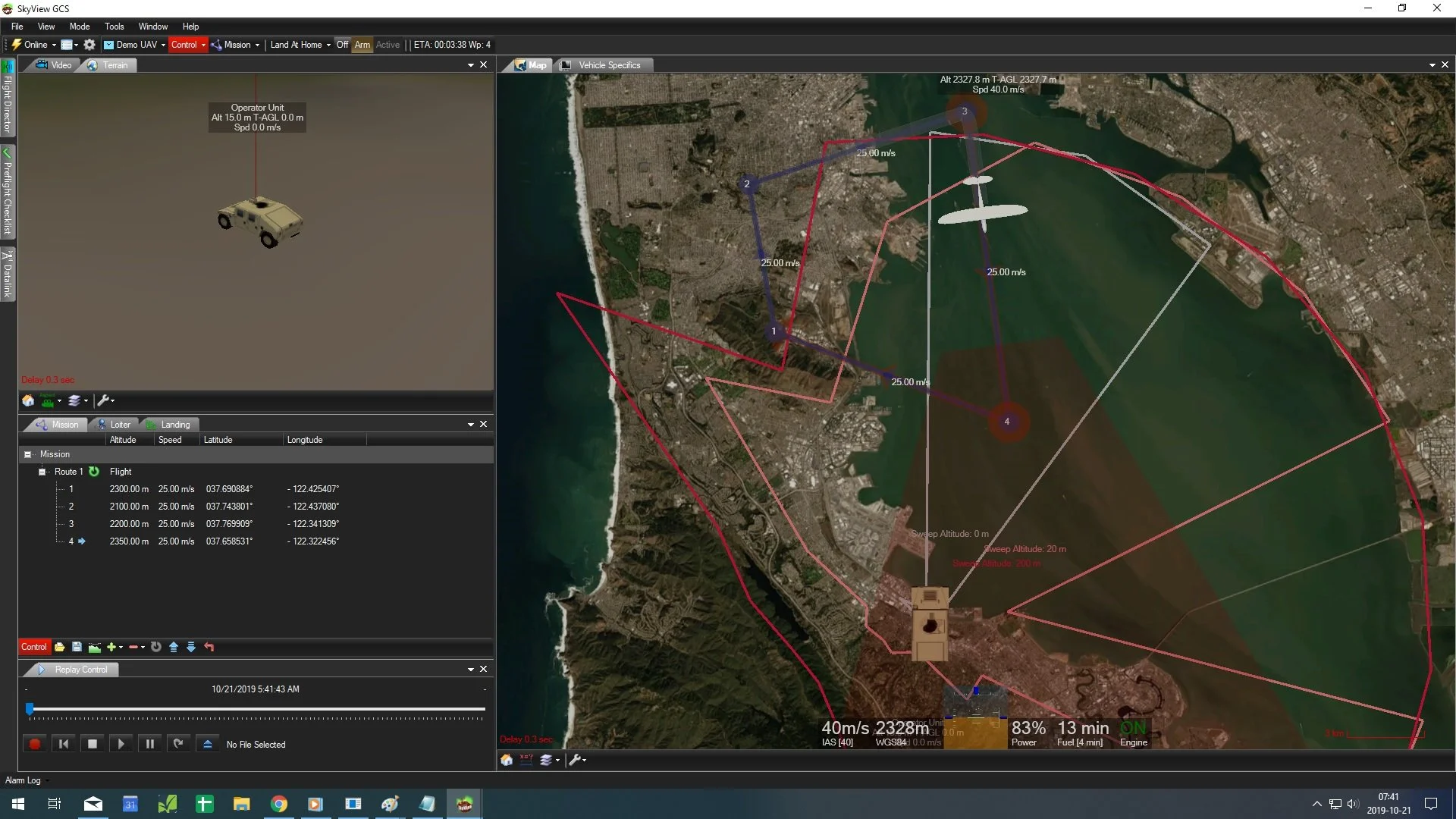
Task: Open the Tools menu
Action: 114,27
